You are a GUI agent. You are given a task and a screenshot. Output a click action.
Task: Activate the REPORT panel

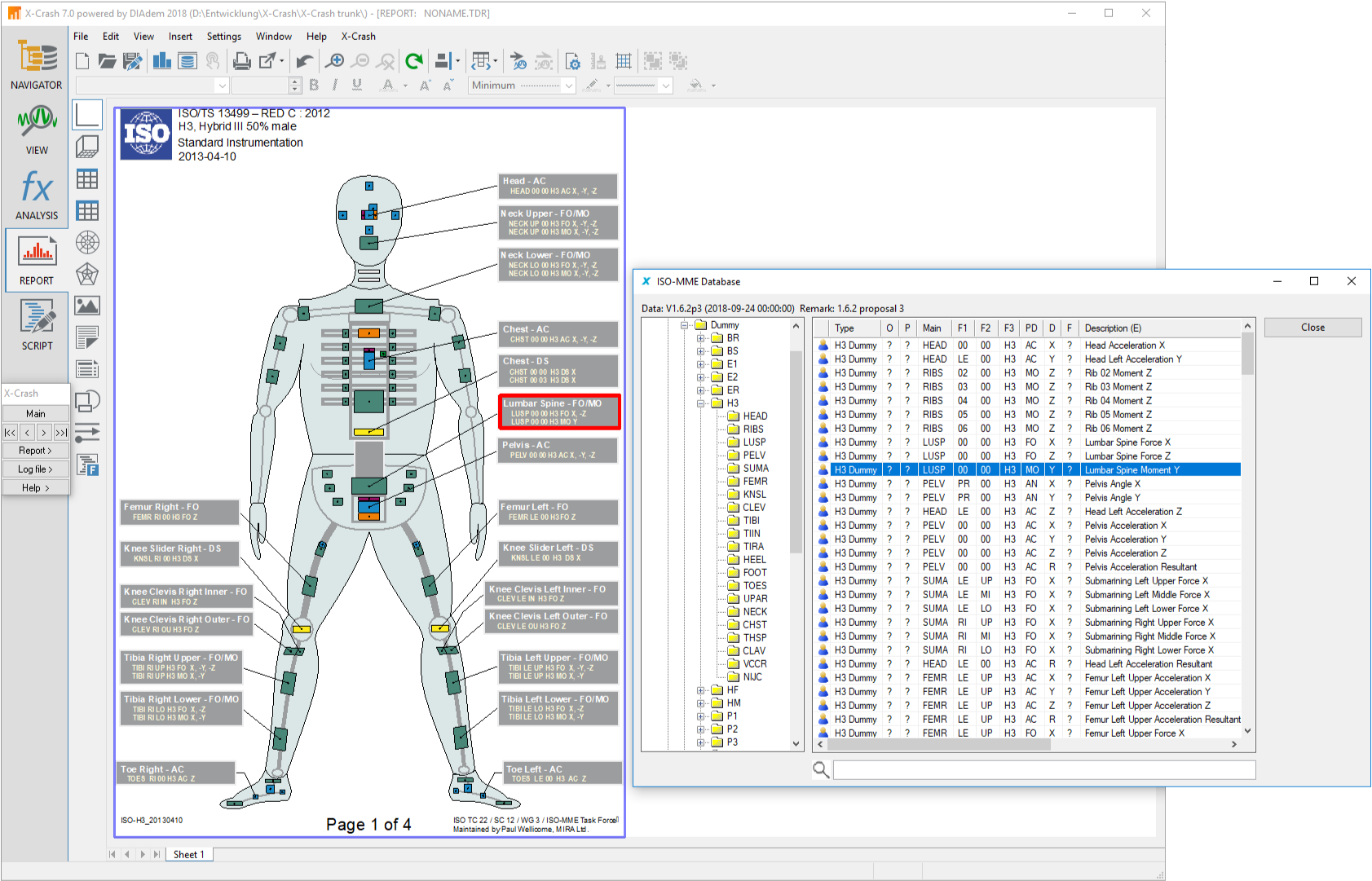pyautogui.click(x=36, y=261)
